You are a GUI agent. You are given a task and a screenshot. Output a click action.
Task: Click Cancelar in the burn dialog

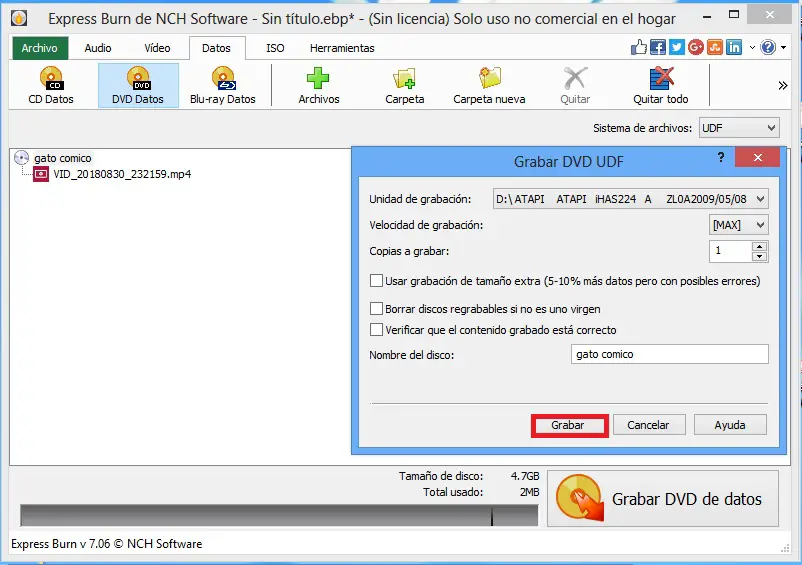(649, 425)
